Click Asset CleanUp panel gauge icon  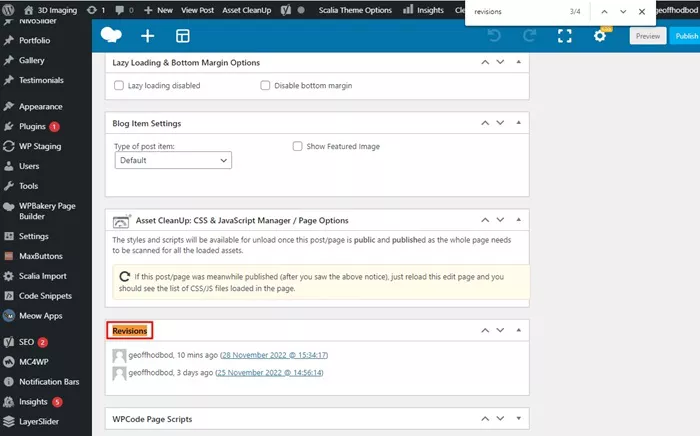[121, 221]
